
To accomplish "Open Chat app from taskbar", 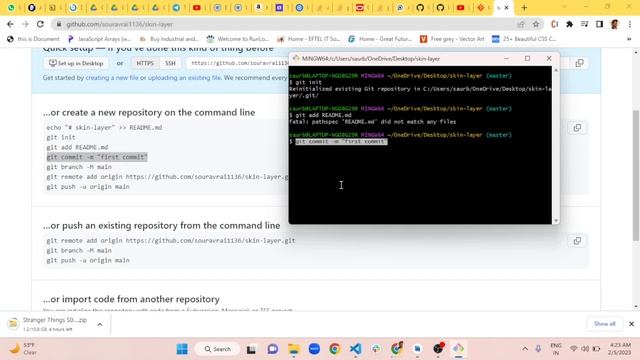I will 273,349.
